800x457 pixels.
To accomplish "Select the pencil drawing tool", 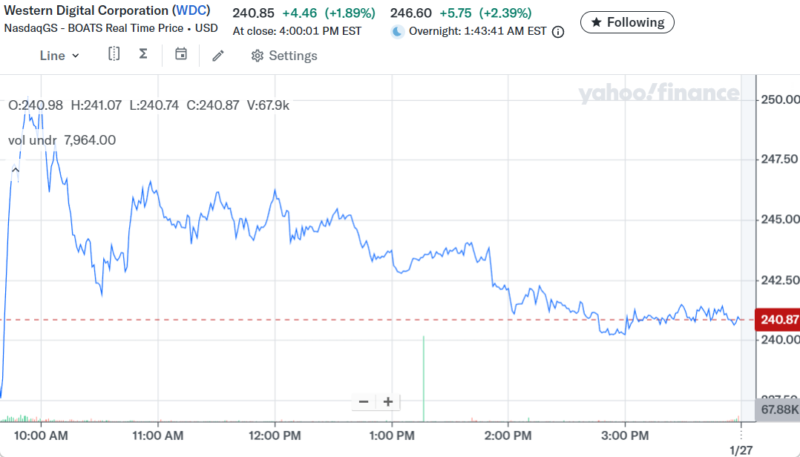I will (x=218, y=55).
